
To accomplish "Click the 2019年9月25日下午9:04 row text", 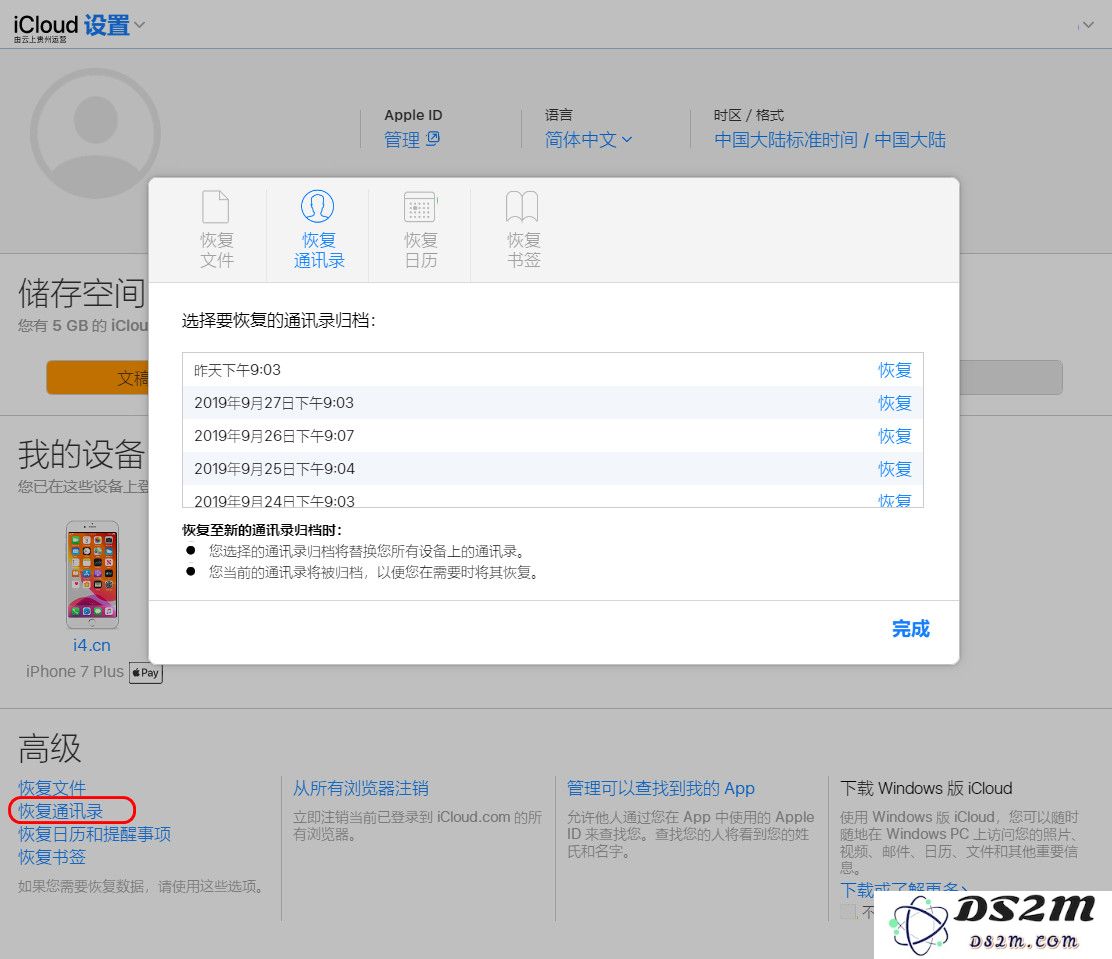I will click(x=274, y=469).
